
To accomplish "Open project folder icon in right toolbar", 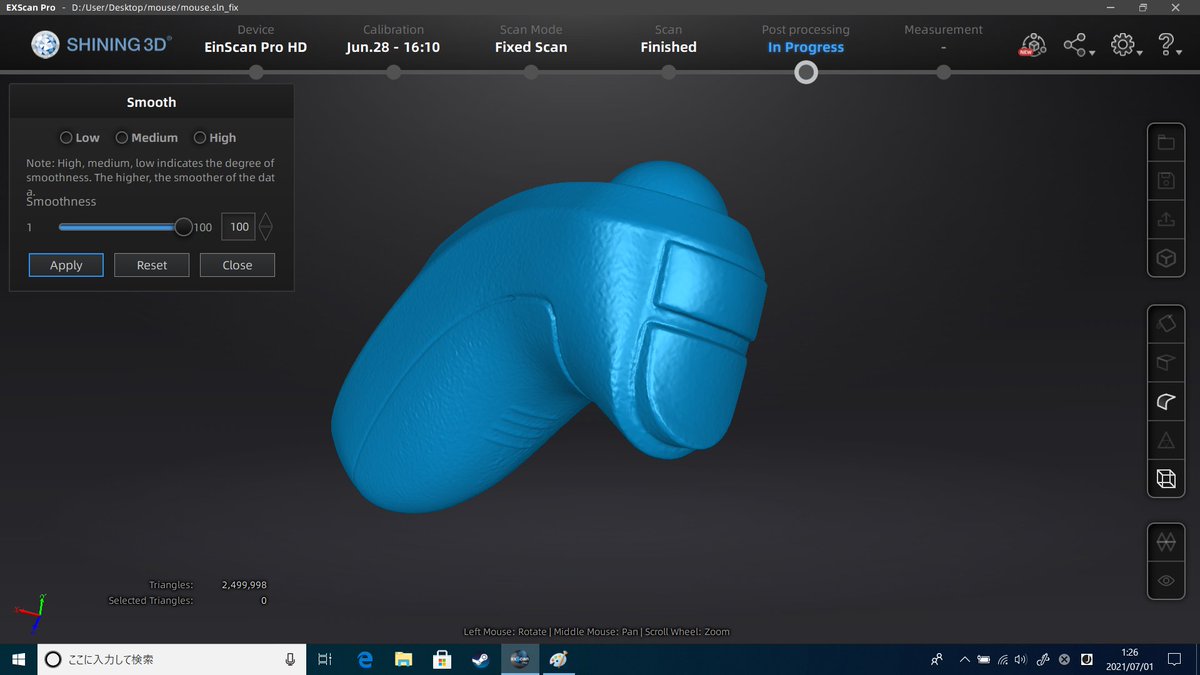I will [1165, 142].
